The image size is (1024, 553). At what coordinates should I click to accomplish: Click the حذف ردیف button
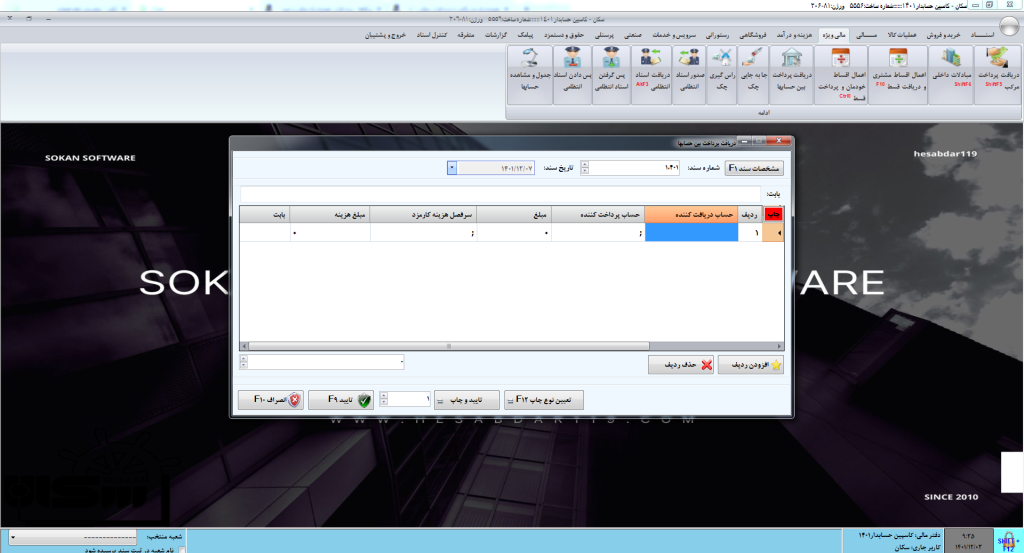click(680, 365)
